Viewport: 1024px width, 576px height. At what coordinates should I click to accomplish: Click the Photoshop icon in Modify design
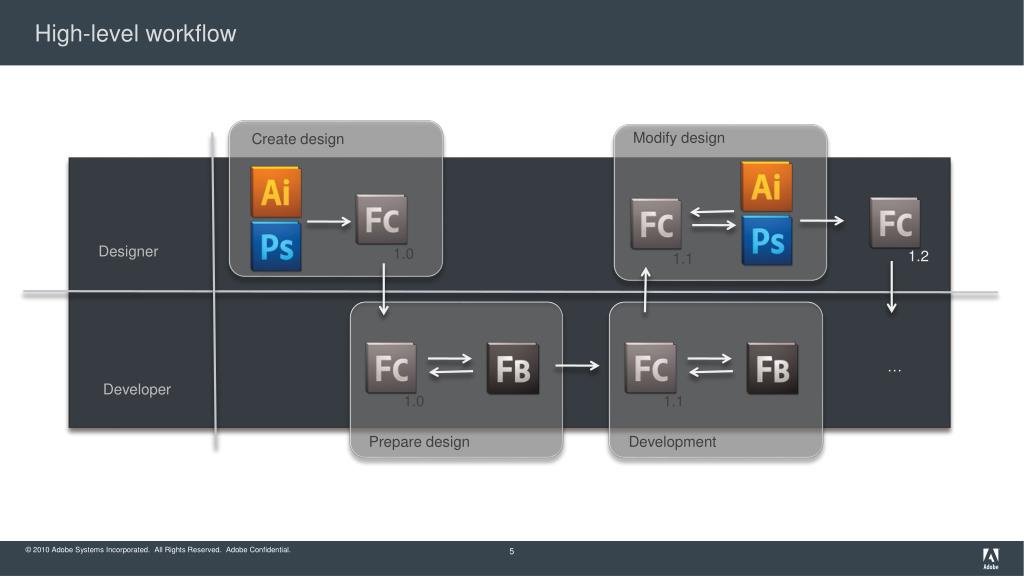(x=767, y=240)
